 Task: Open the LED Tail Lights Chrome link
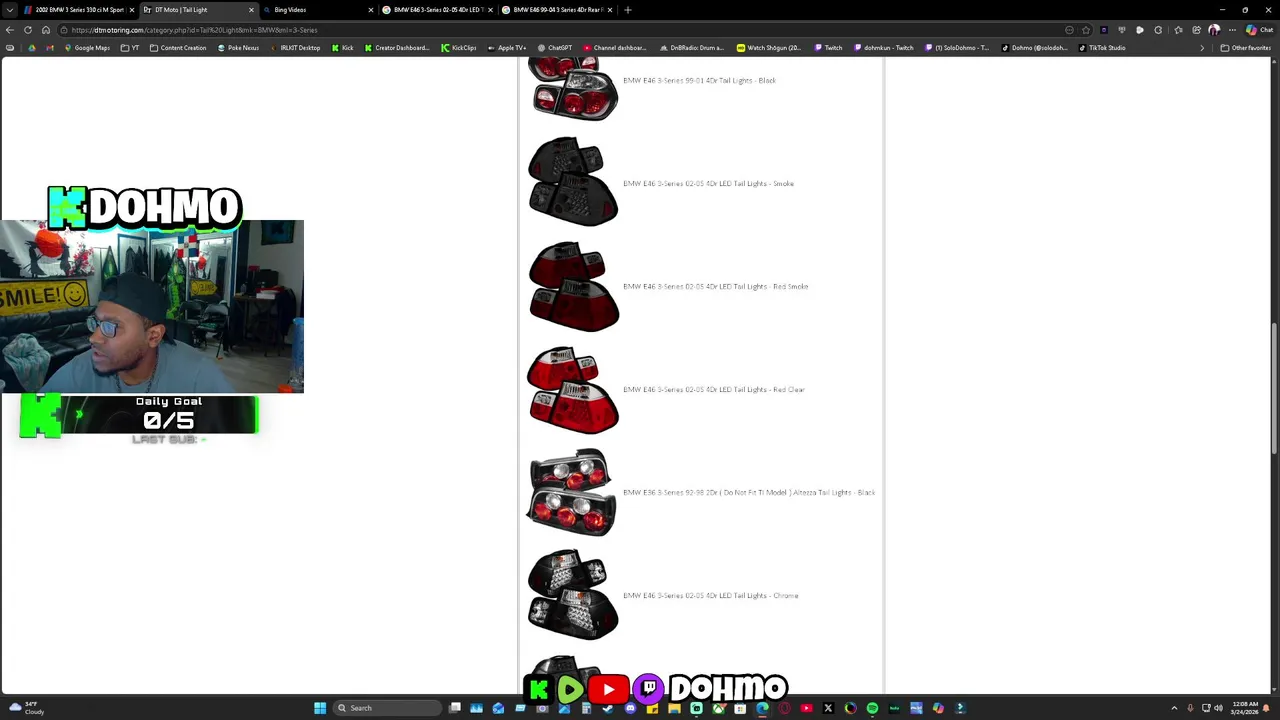tap(710, 596)
